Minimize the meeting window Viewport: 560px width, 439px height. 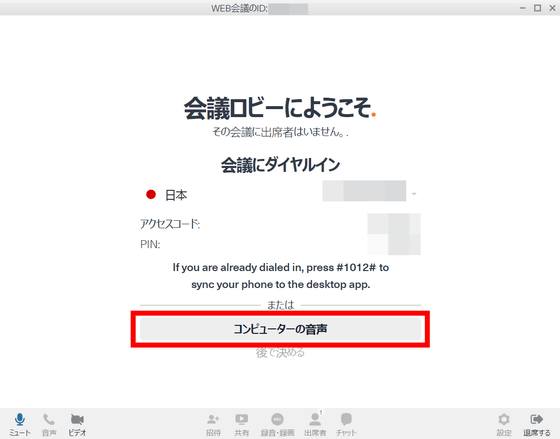(x=522, y=8)
